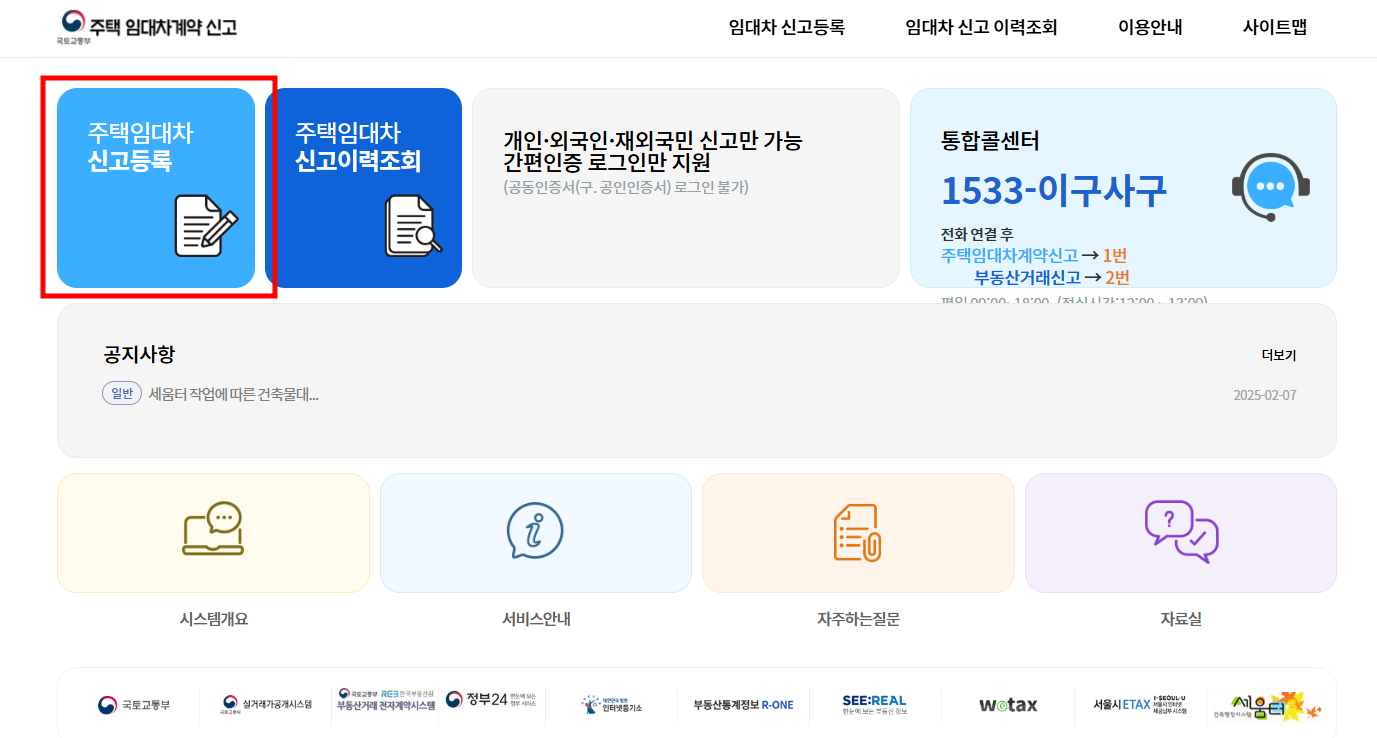
Task: Click 부동산거래신고 → 2번 text
Action: pyautogui.click(x=1052, y=278)
